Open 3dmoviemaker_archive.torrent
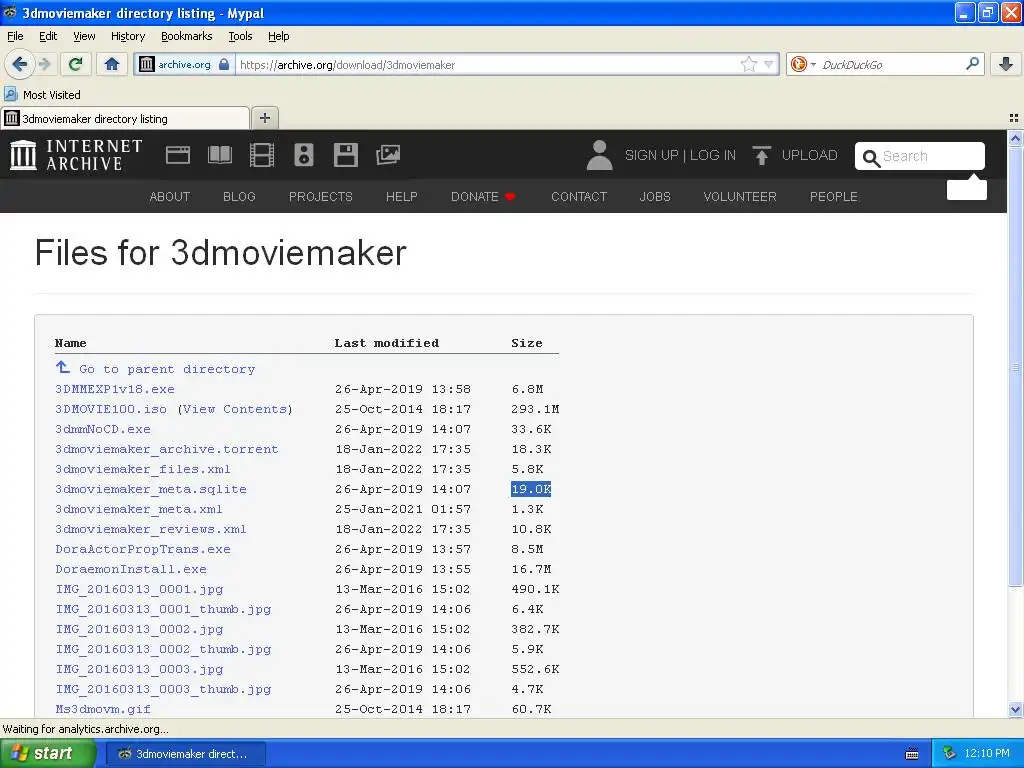The image size is (1024, 768). click(167, 449)
